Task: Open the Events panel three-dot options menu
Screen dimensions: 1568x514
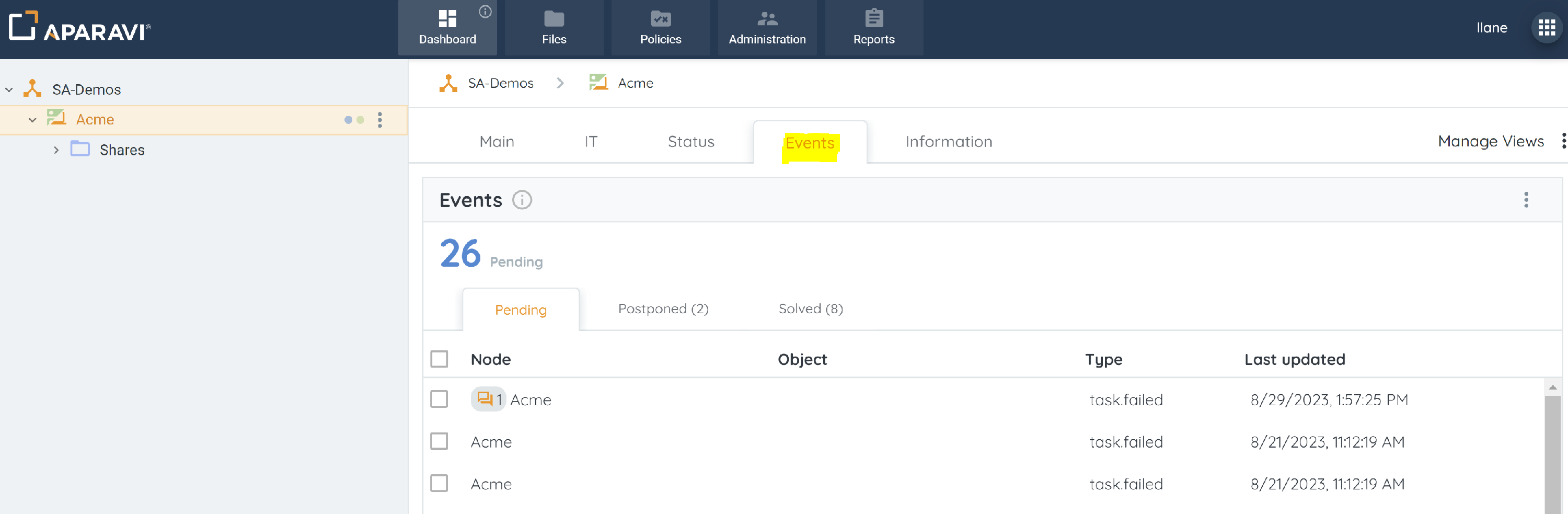Action: [x=1525, y=200]
